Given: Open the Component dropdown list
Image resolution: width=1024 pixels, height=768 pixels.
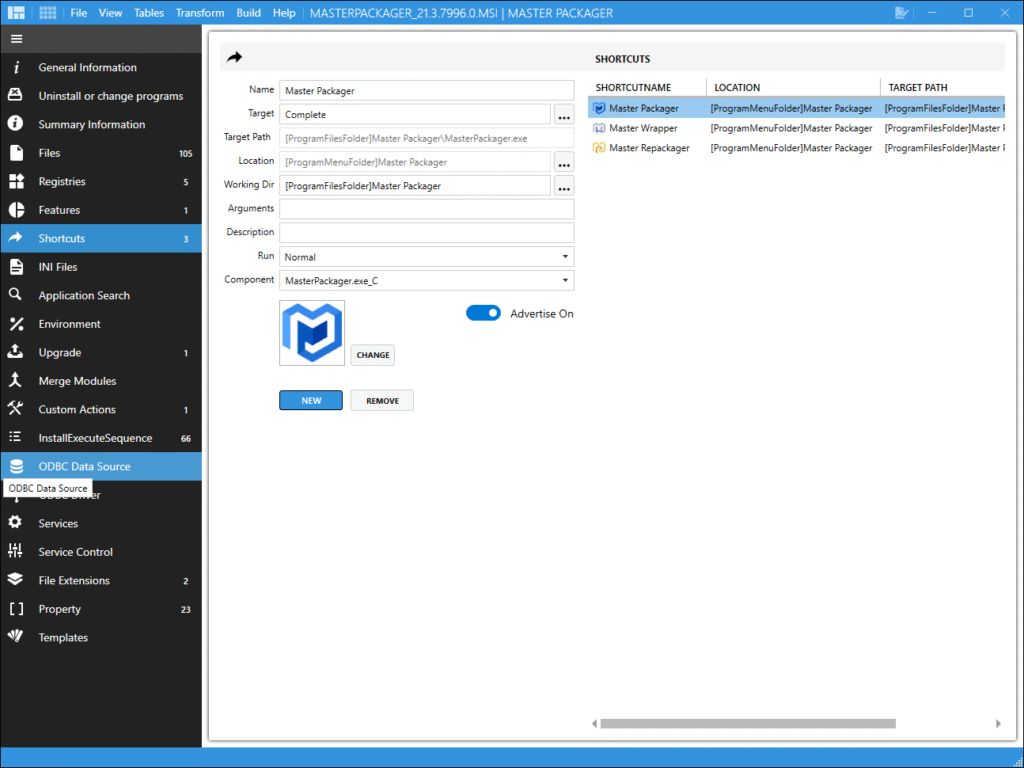Looking at the screenshot, I should 427,281.
